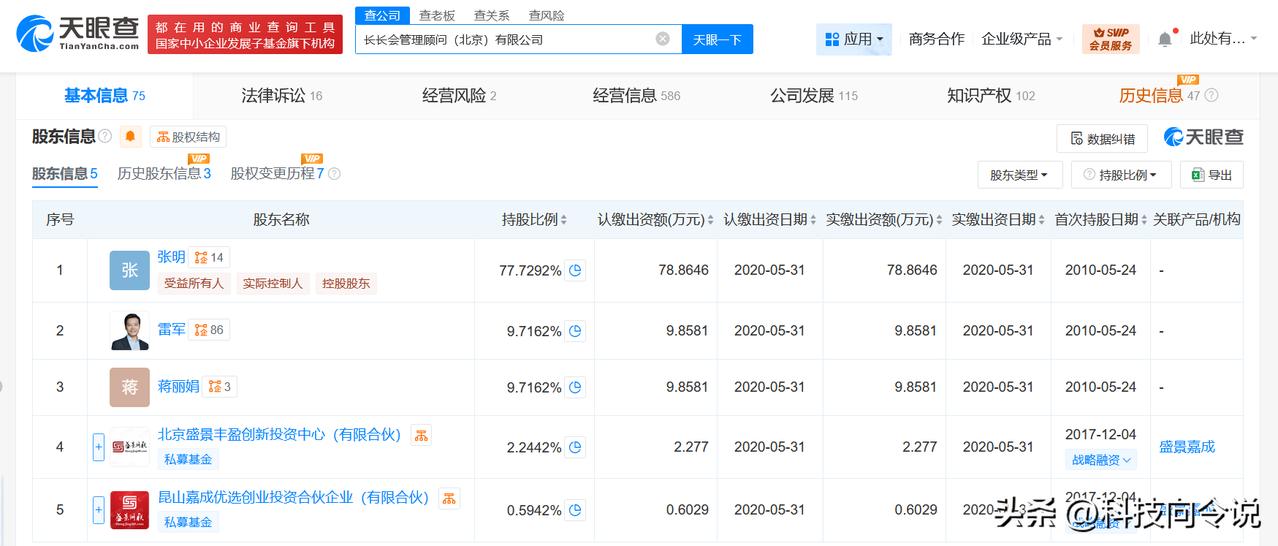
Task: Click pie chart icon for 2.2442%
Action: pos(575,447)
